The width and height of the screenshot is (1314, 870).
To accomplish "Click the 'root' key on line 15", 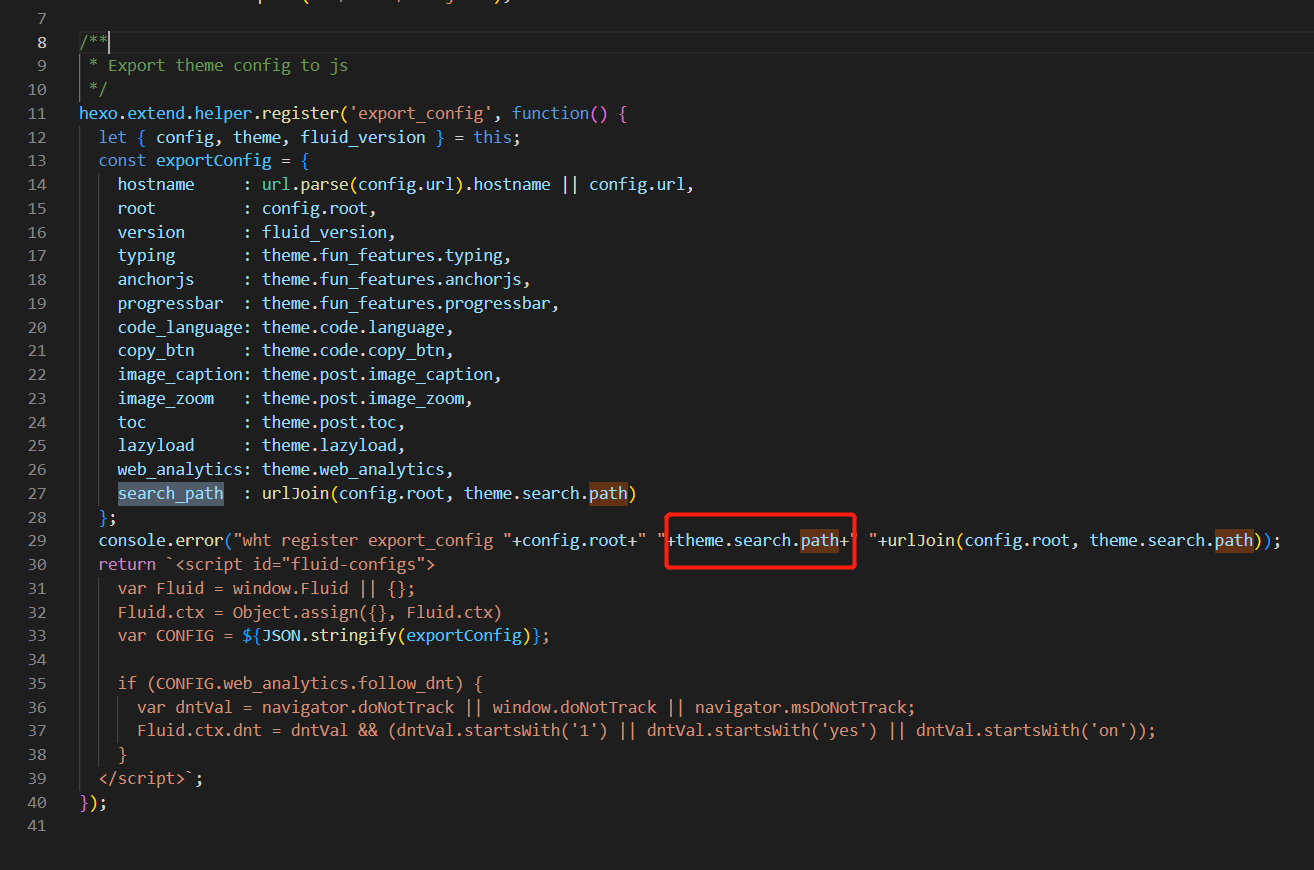I will point(137,208).
